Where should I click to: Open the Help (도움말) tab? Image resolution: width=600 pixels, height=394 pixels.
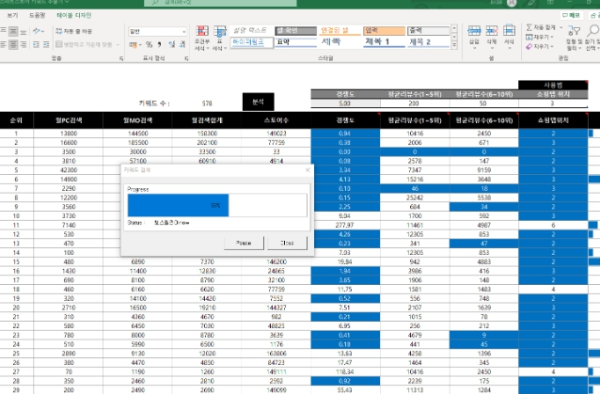37,15
